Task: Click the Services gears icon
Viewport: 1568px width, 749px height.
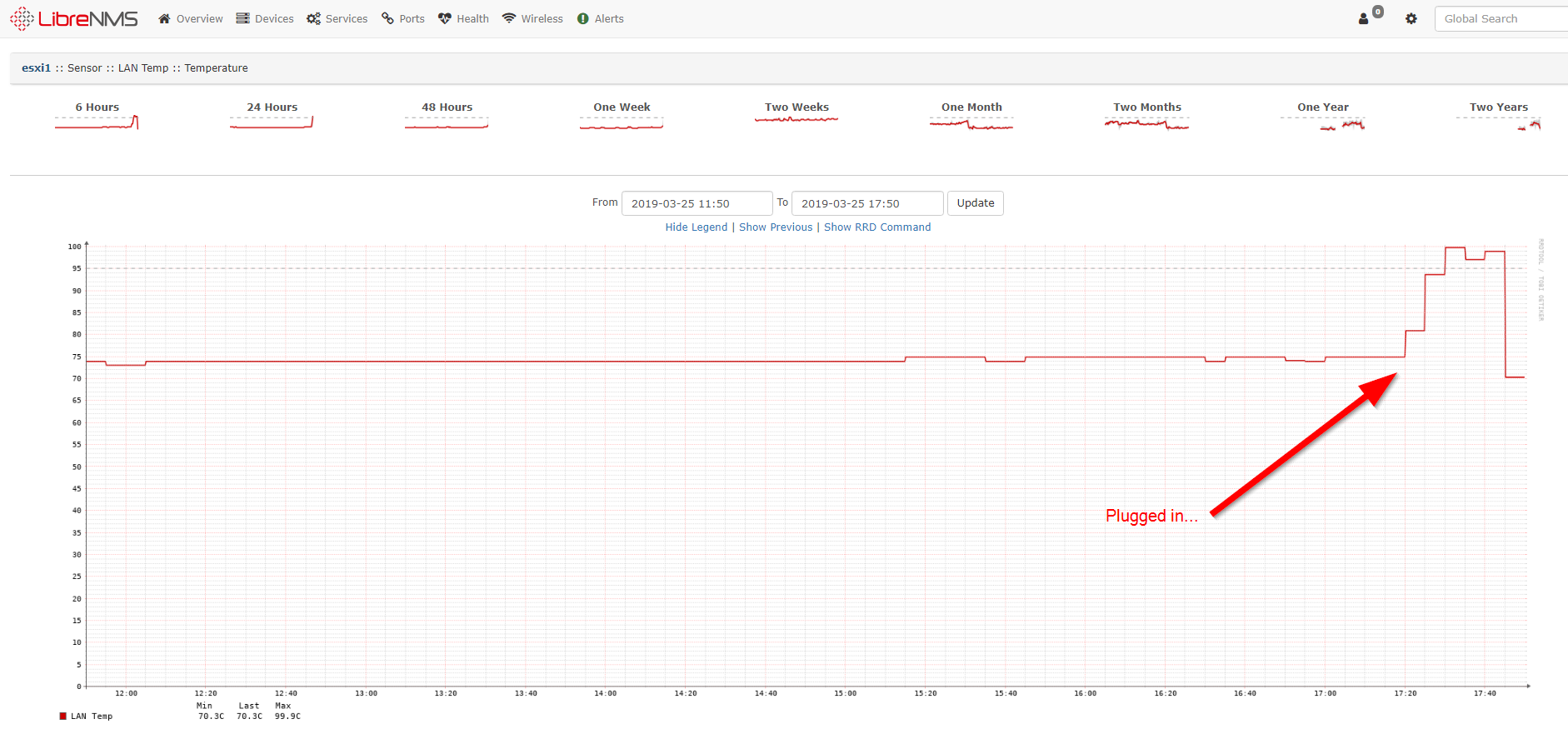Action: click(x=313, y=18)
